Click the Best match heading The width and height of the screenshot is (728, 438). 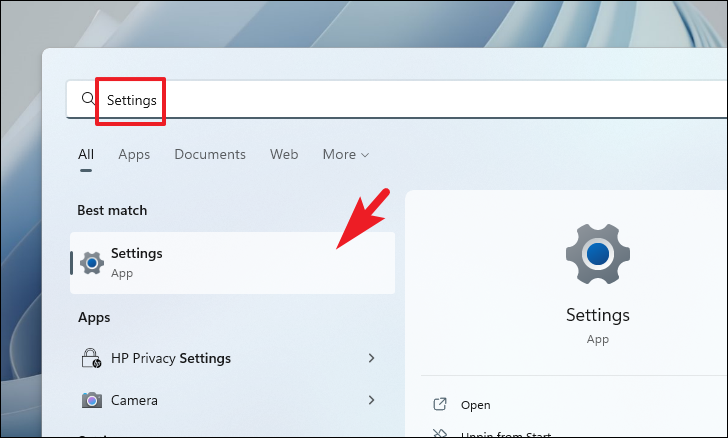pyautogui.click(x=112, y=210)
